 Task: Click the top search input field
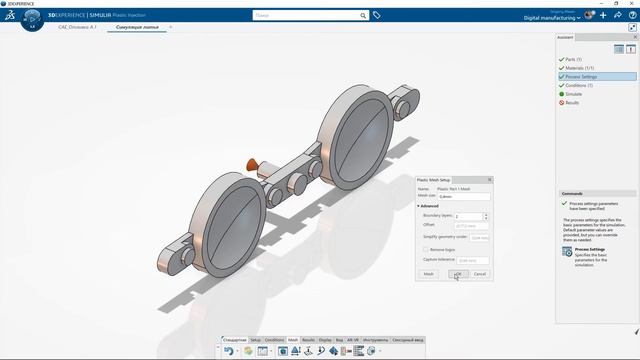click(306, 16)
